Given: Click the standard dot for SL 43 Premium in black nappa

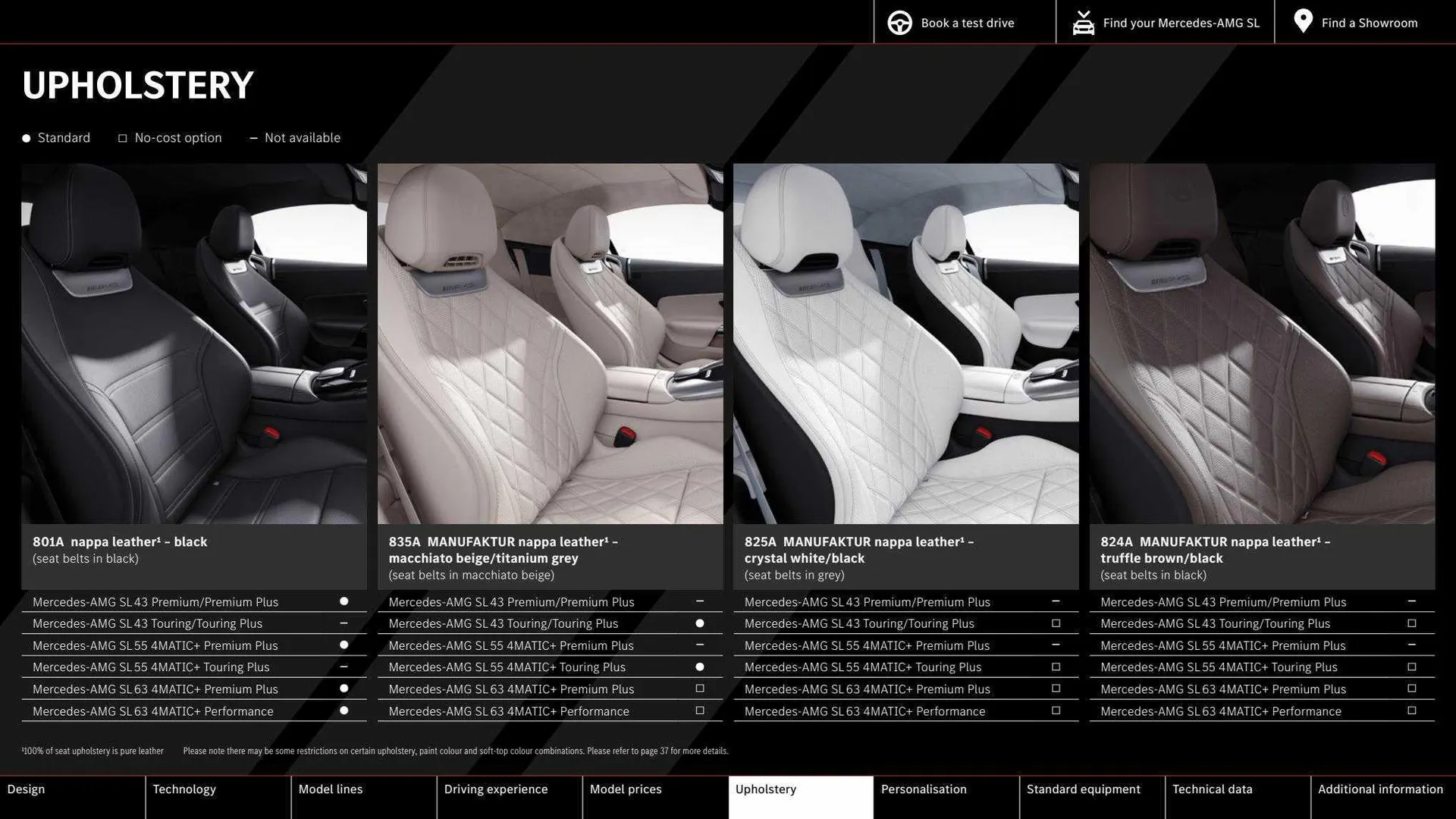Looking at the screenshot, I should (344, 601).
